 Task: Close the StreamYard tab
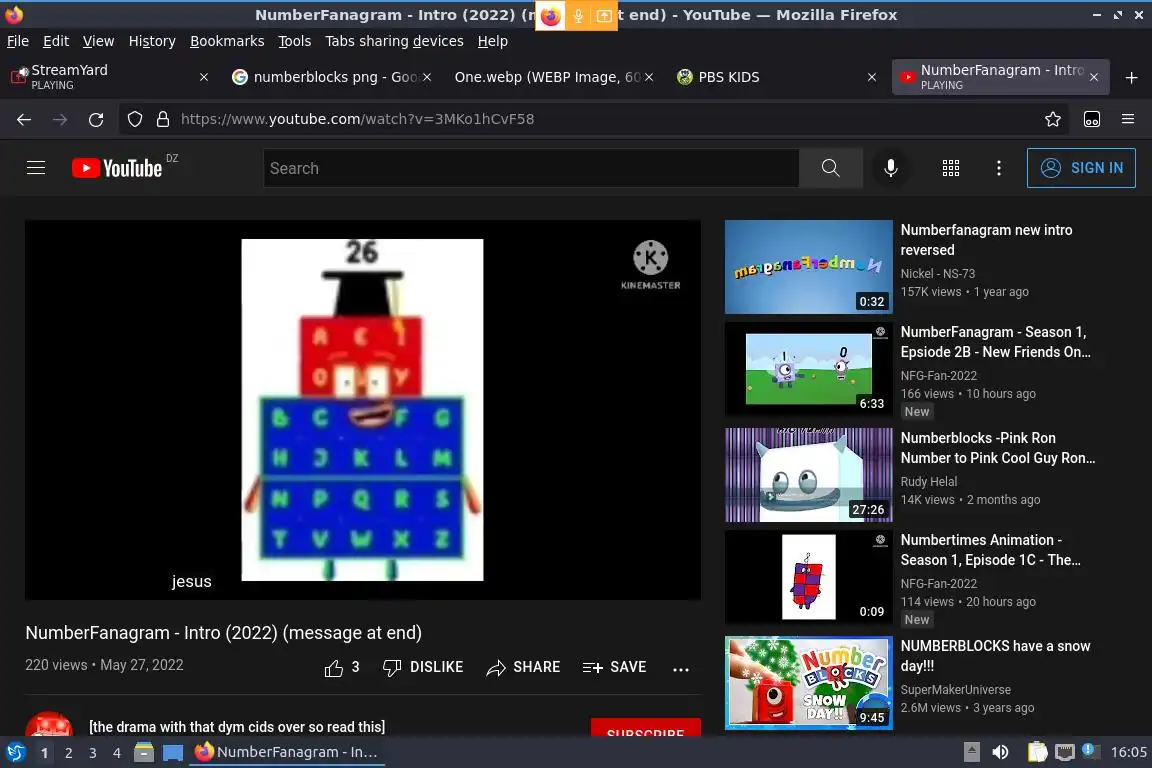click(x=204, y=77)
